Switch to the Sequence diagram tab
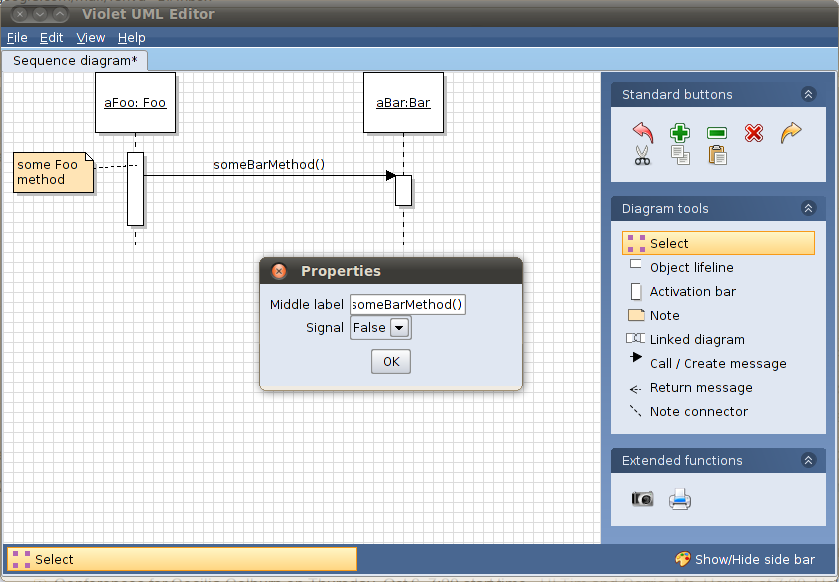Screen dimensions: 839x582 (x=75, y=61)
